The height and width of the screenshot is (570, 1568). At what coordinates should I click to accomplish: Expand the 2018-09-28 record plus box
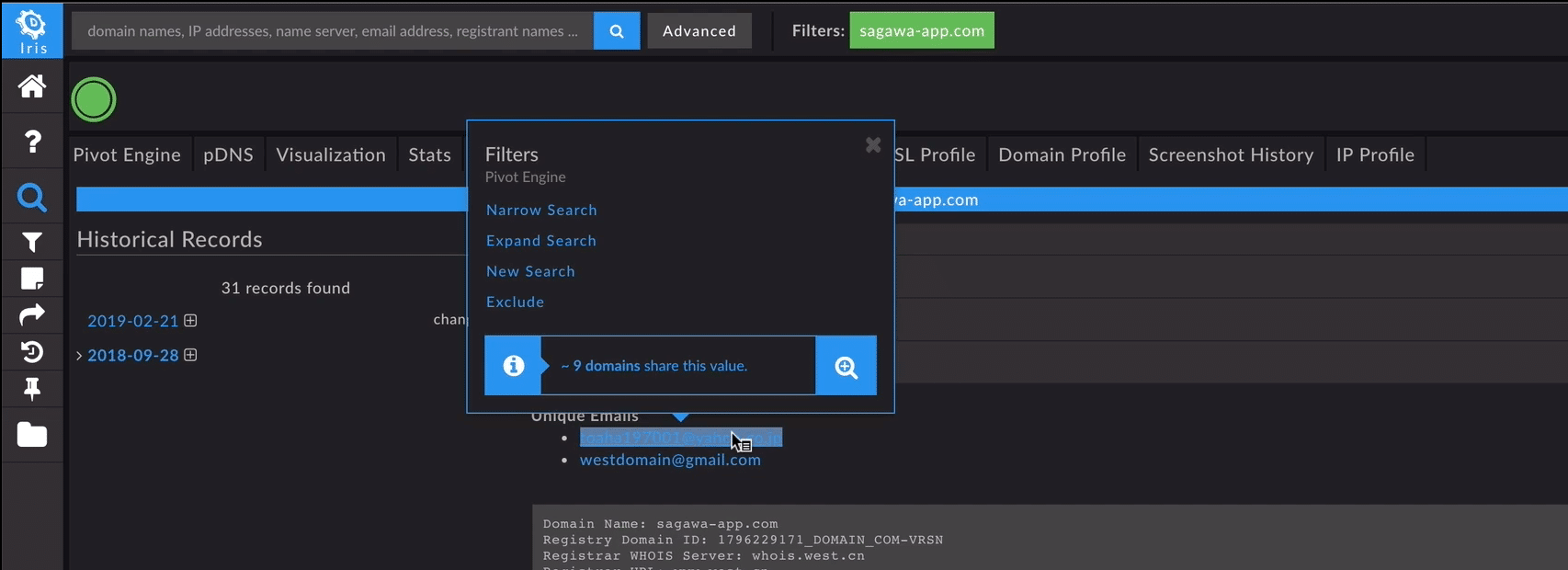(190, 355)
